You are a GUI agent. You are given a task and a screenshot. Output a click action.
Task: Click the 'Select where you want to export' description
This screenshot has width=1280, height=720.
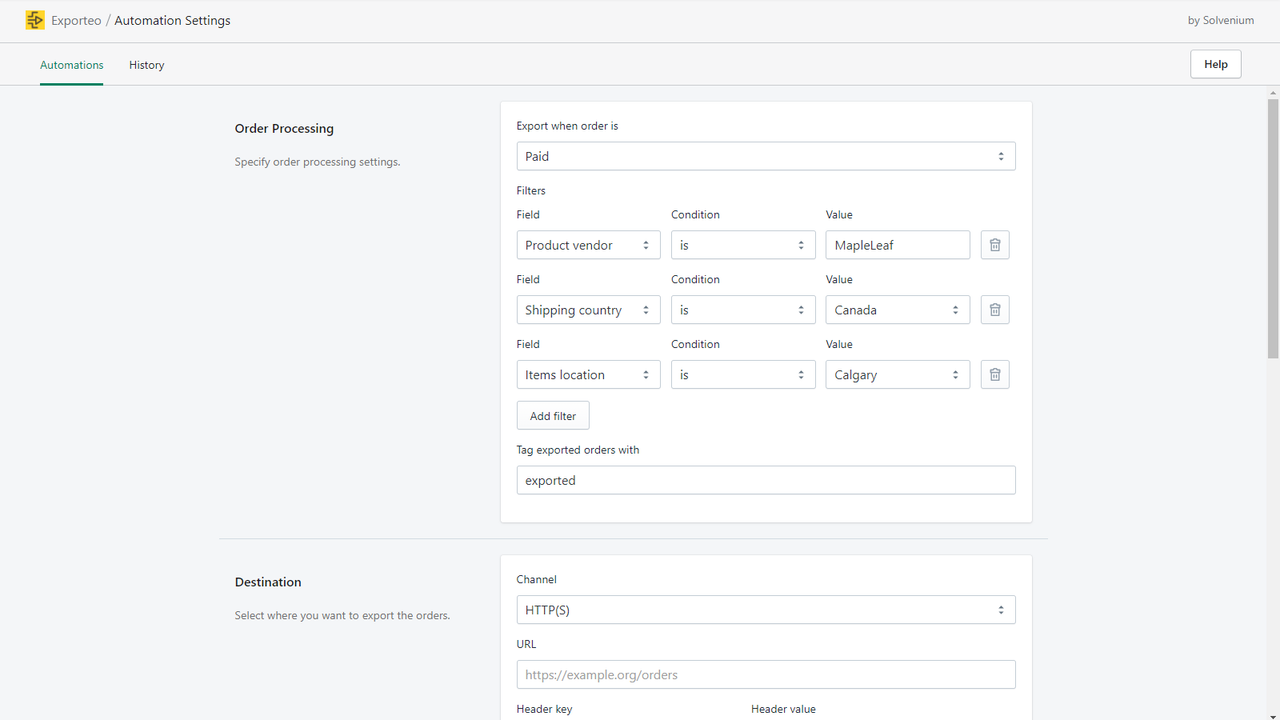(342, 616)
